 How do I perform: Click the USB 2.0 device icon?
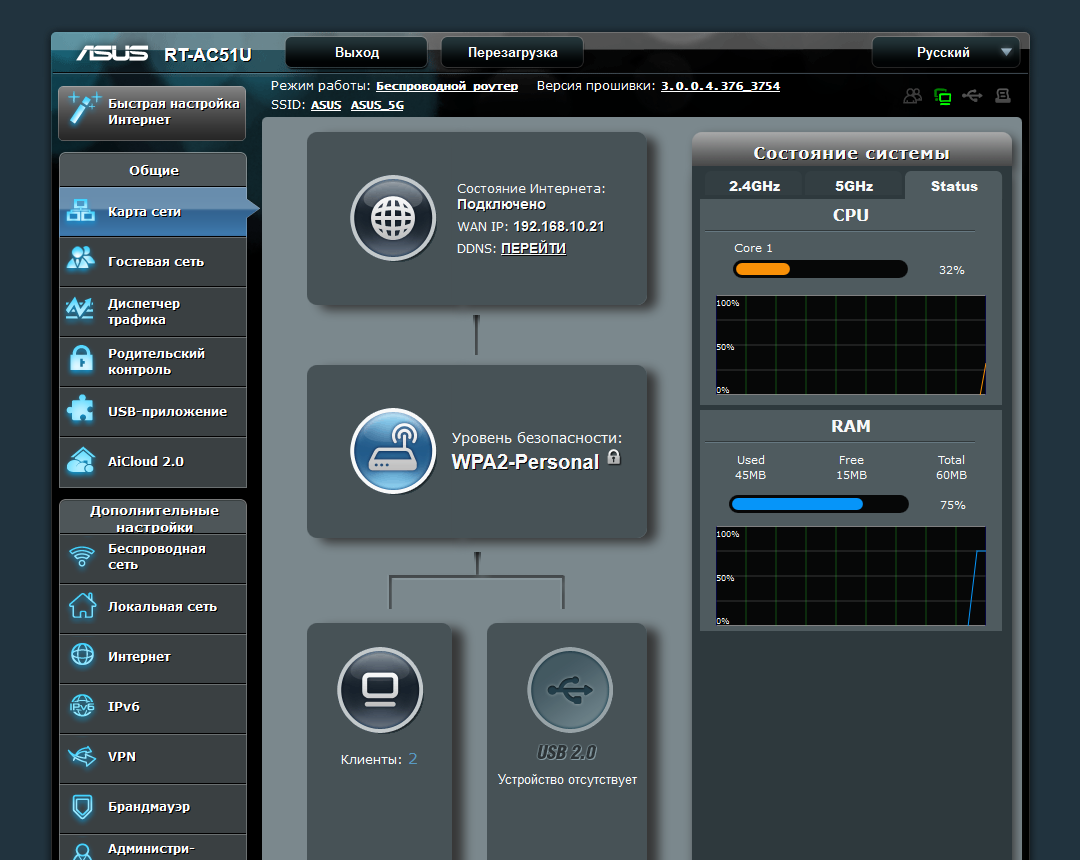[x=570, y=690]
